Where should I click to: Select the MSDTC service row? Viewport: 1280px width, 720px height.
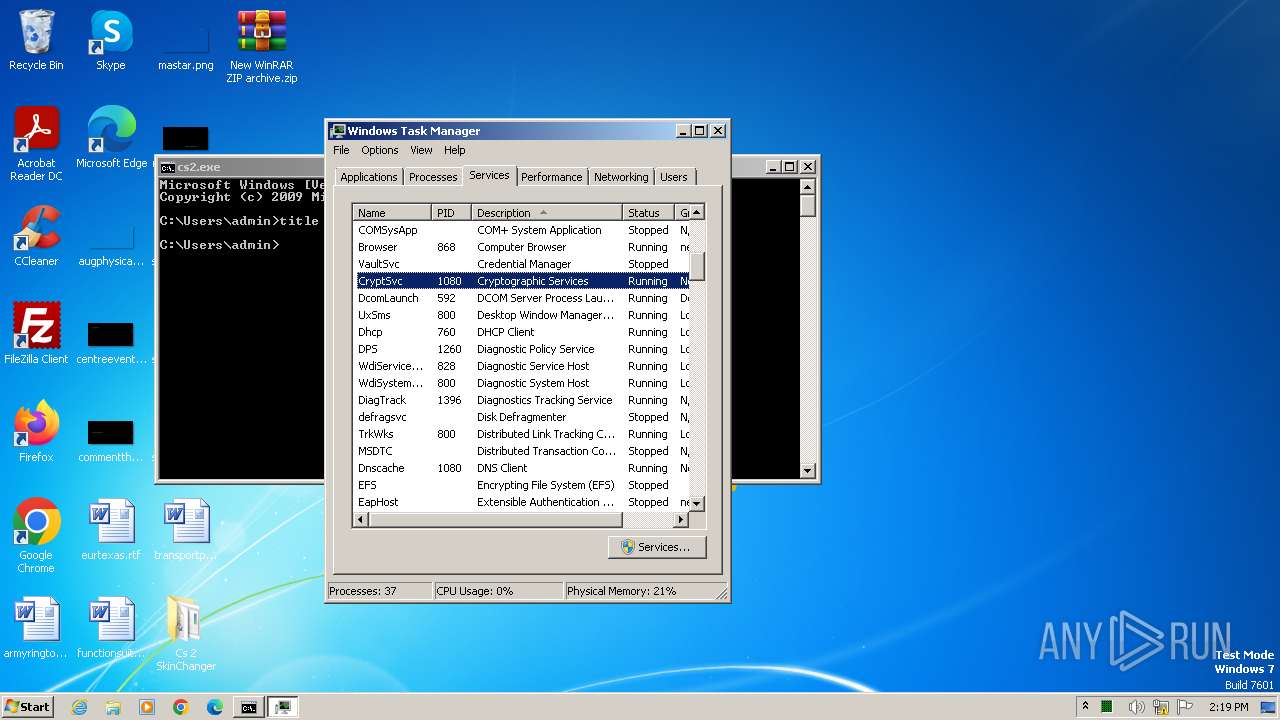tap(522, 451)
